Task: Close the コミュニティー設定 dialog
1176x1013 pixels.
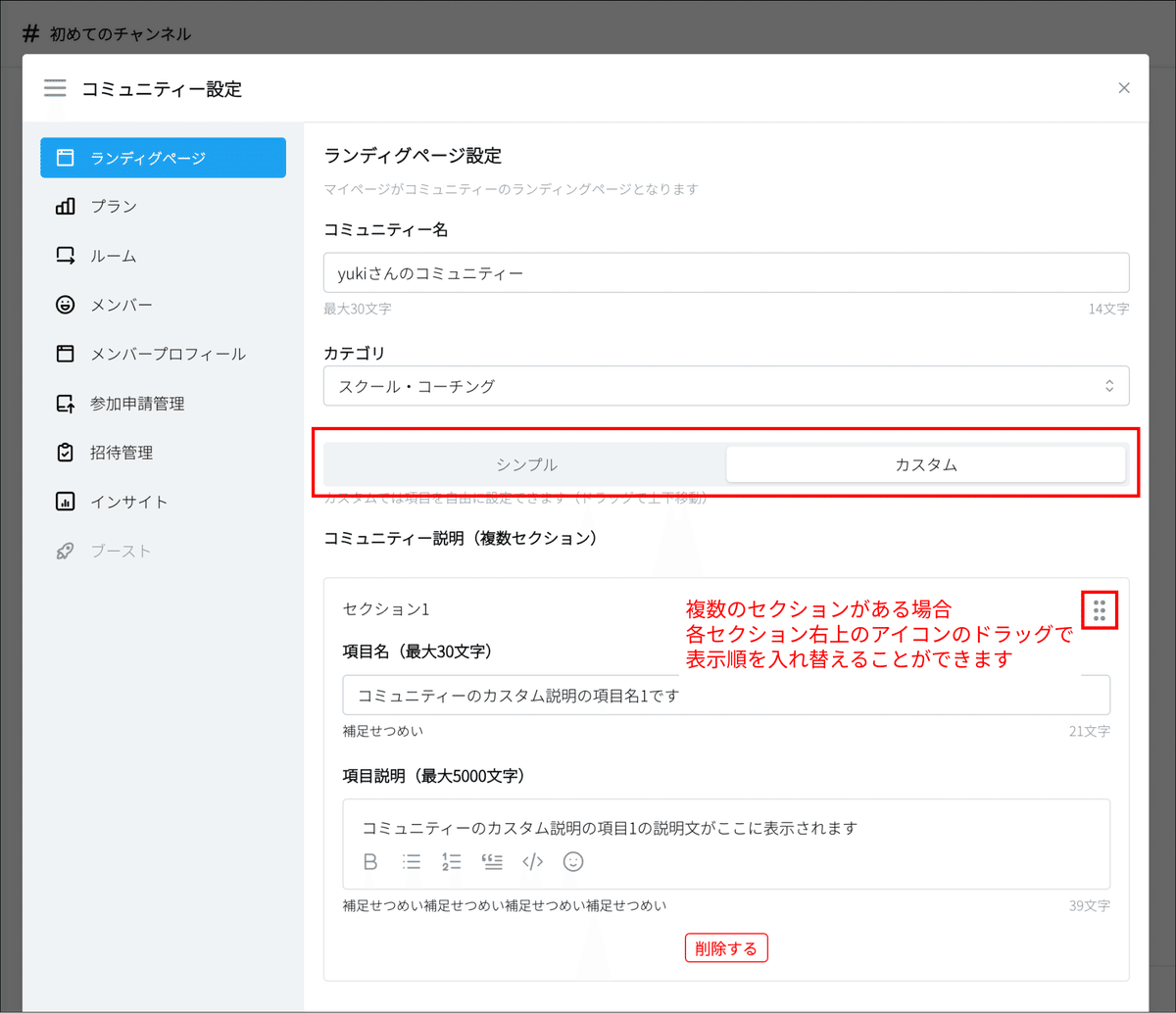Action: [x=1124, y=88]
